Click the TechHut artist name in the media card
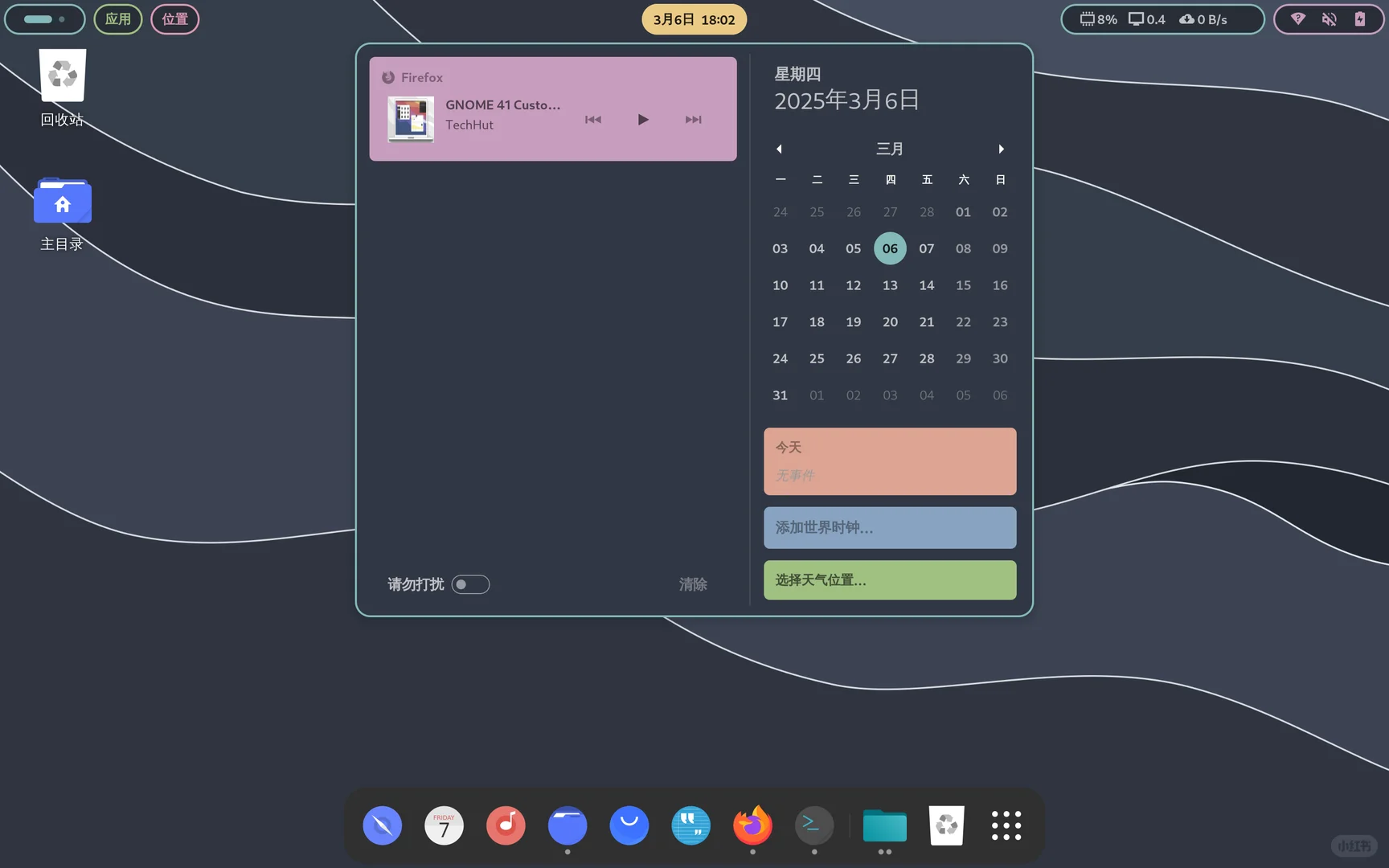1389x868 pixels. (x=469, y=125)
